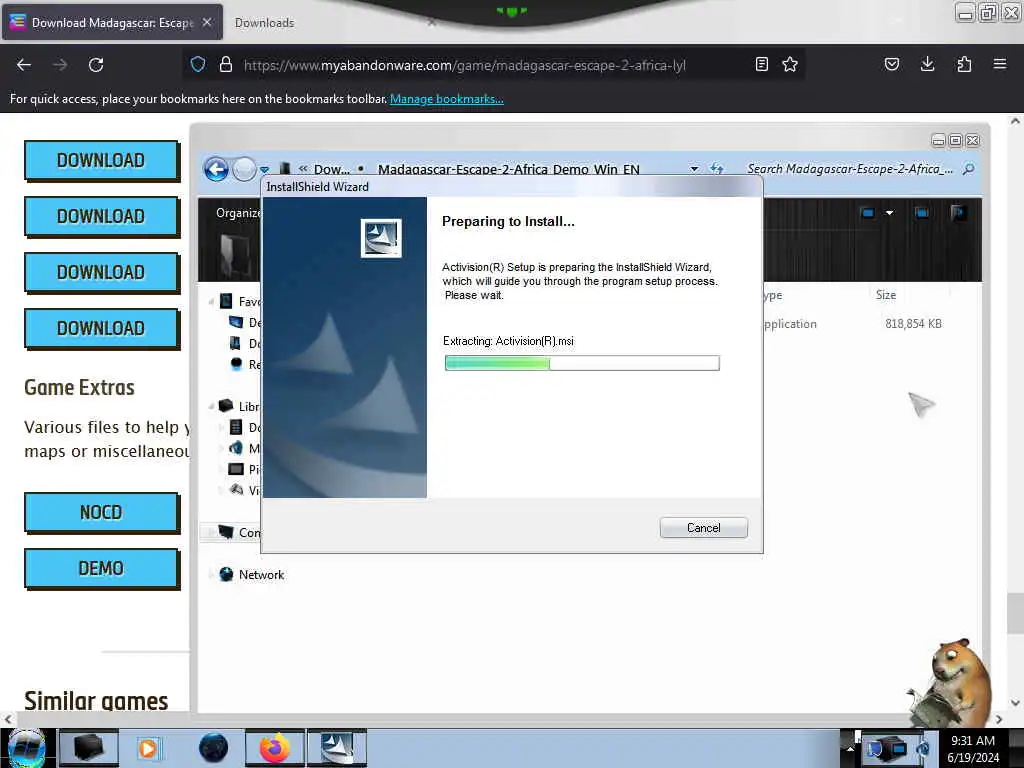Open the Firefox downloads panel icon
This screenshot has height=768, width=1024.
click(x=927, y=64)
